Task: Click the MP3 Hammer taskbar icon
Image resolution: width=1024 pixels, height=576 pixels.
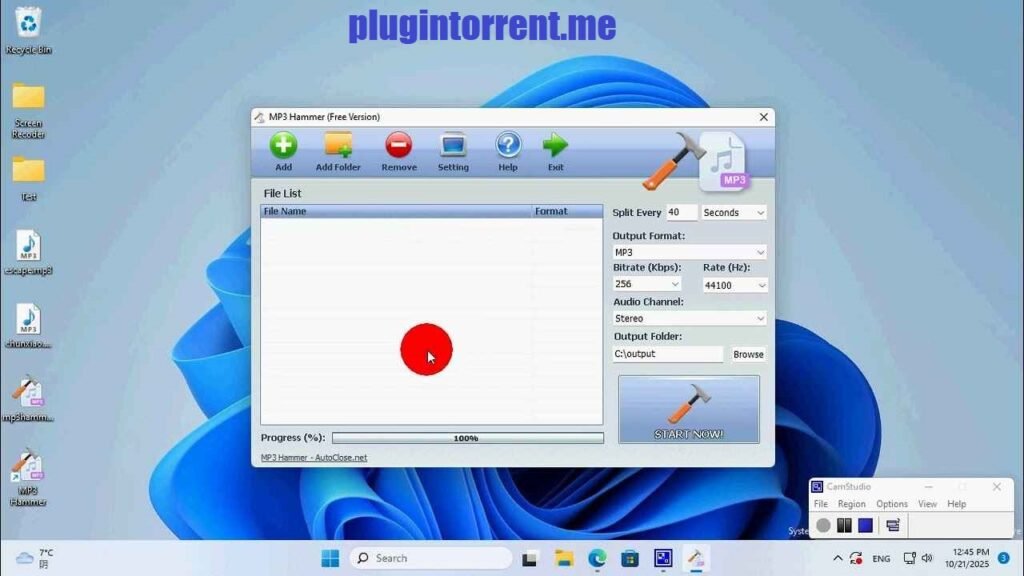Action: (696, 558)
